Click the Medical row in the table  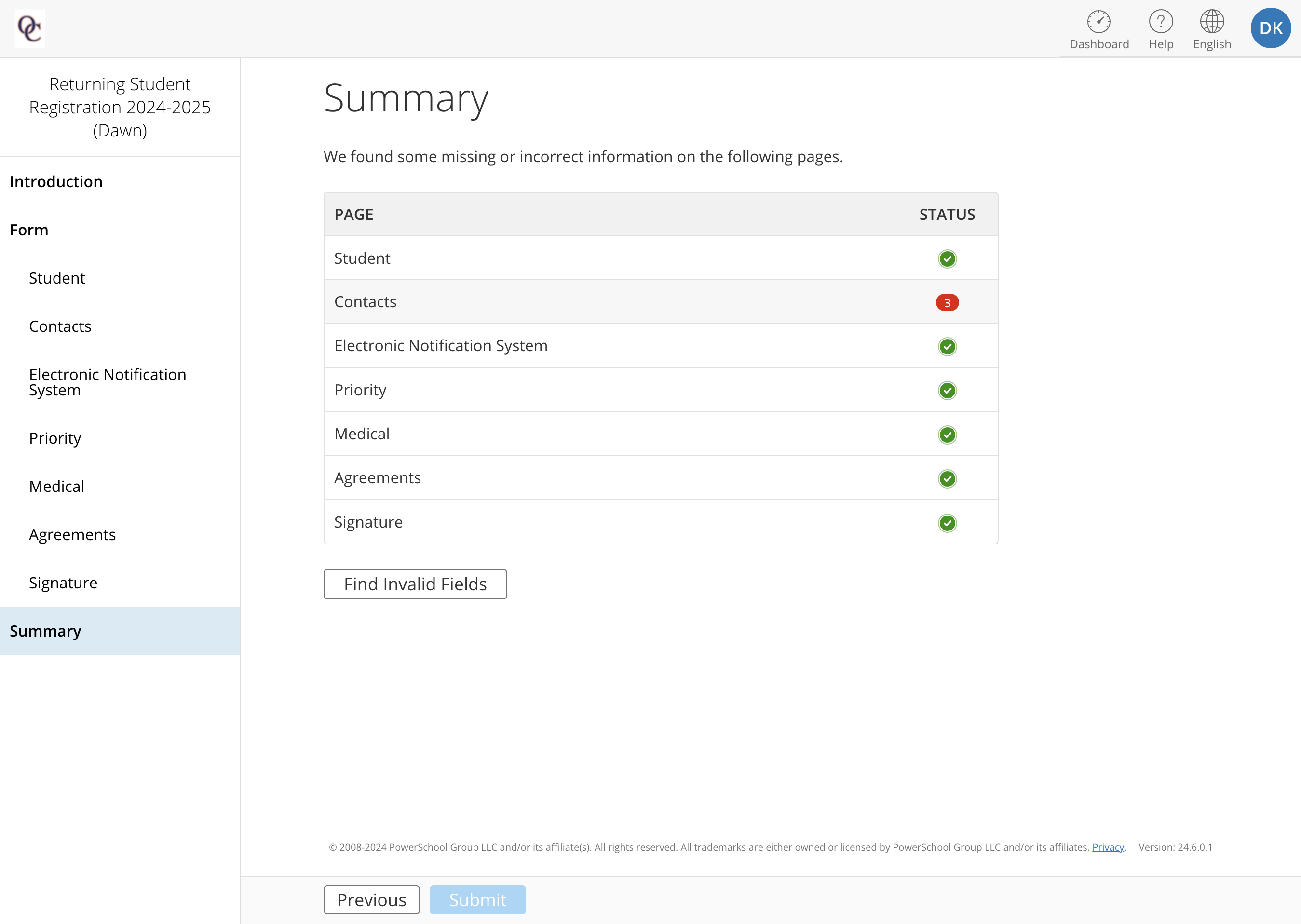click(661, 434)
